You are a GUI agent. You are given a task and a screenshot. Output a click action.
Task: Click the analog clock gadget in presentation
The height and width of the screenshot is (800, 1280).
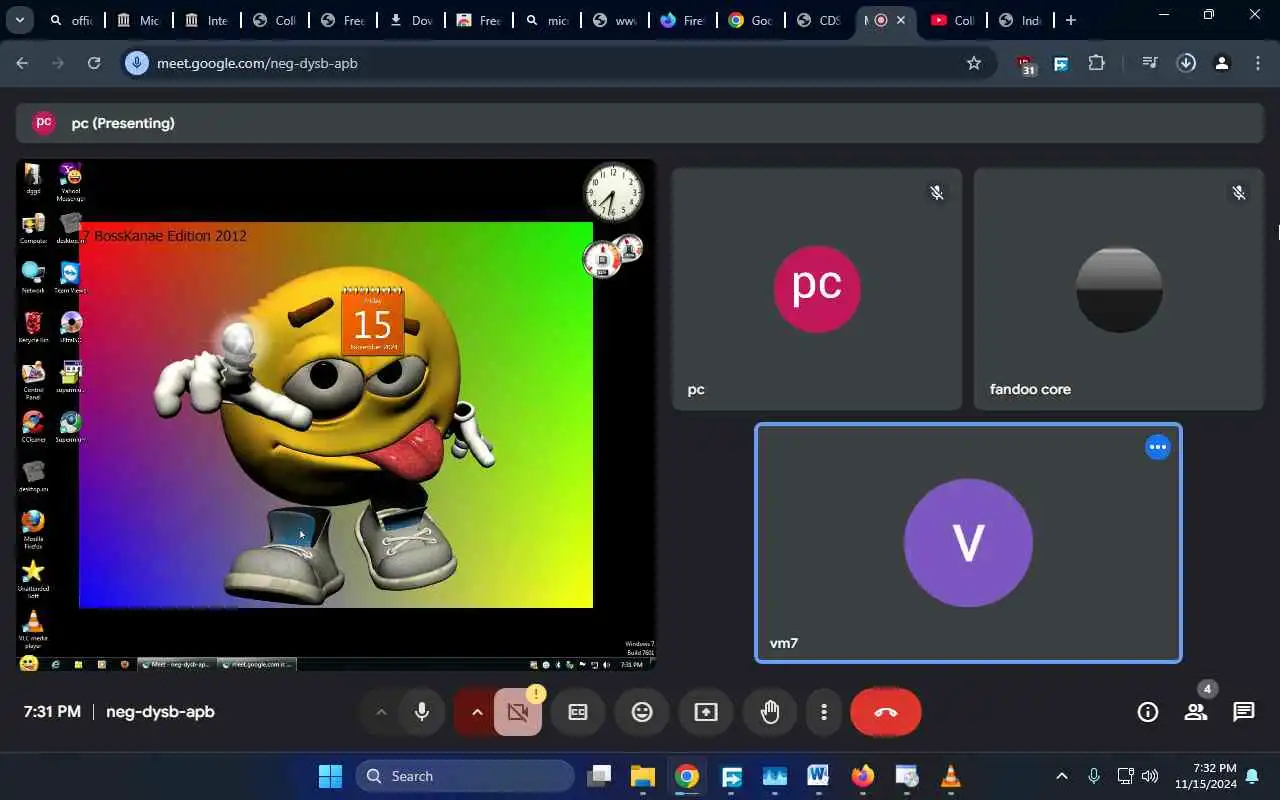pyautogui.click(x=612, y=192)
